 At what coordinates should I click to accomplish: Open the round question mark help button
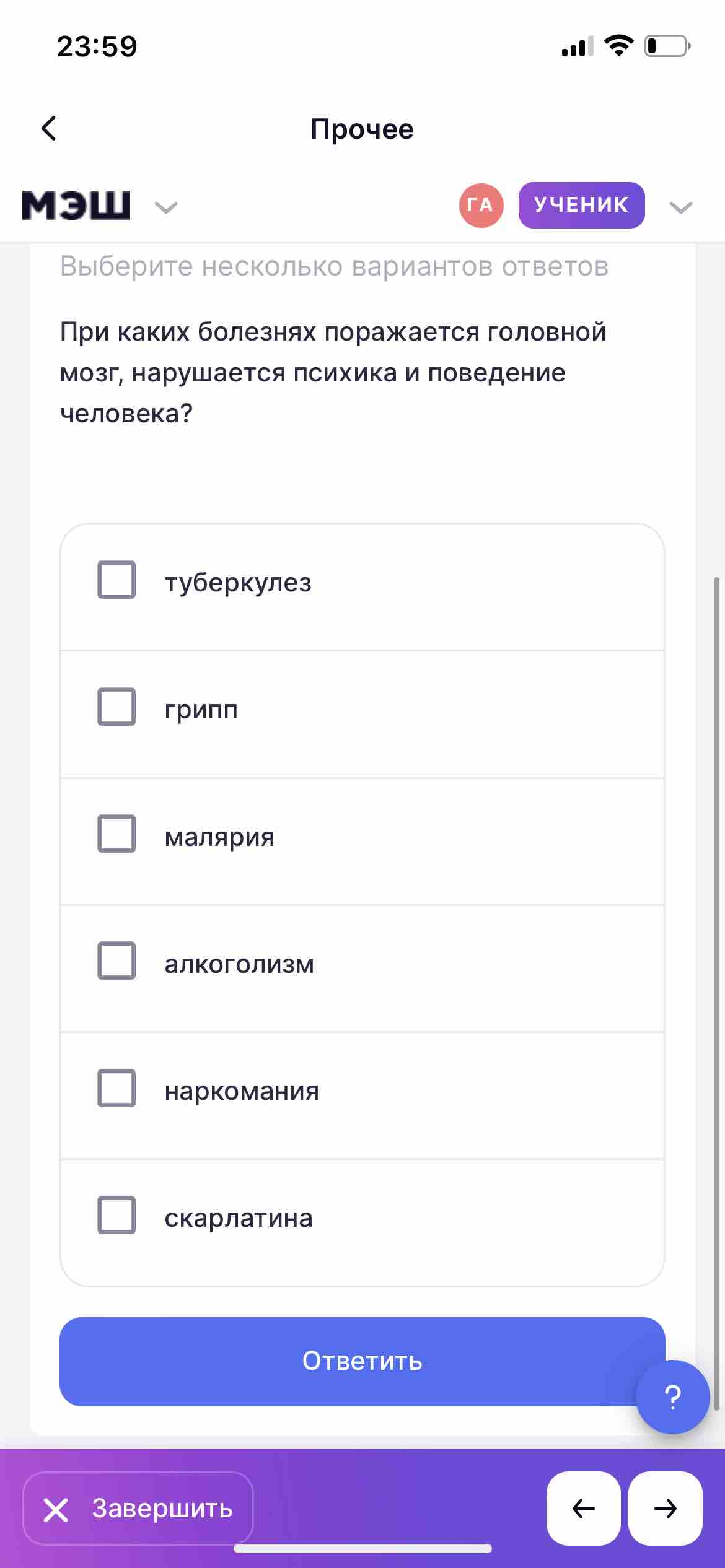tap(672, 1396)
